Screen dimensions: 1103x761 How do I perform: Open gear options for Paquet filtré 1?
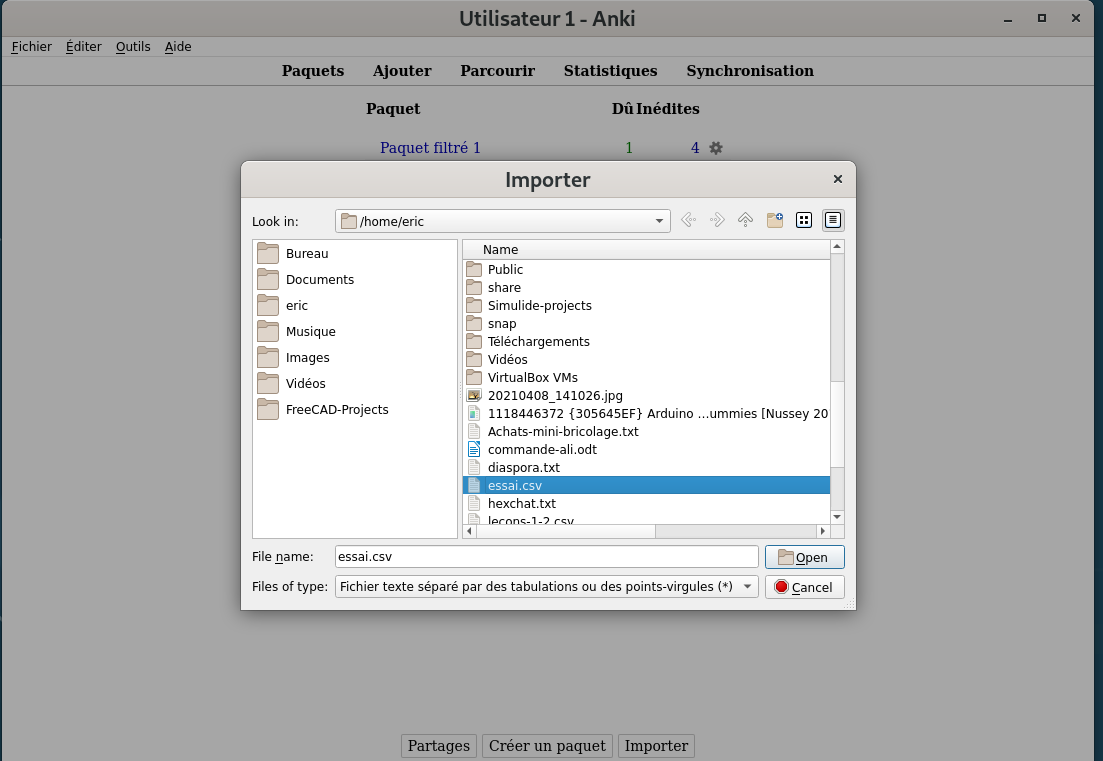coord(716,148)
